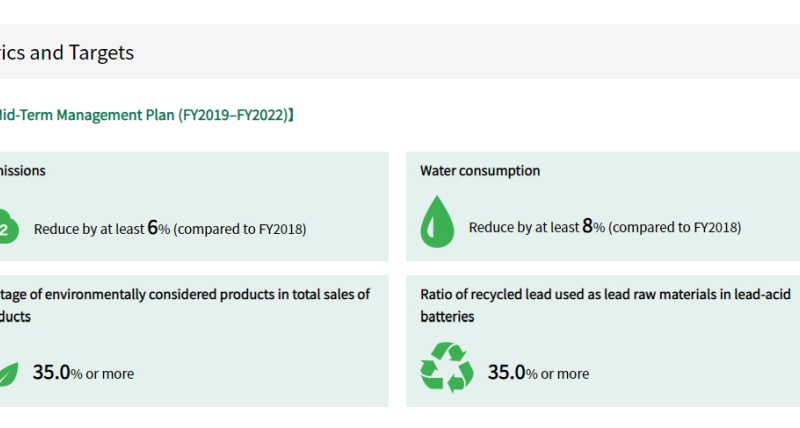Select the recycled lead target card
Image resolution: width=800 pixels, height=428 pixels.
[603, 341]
